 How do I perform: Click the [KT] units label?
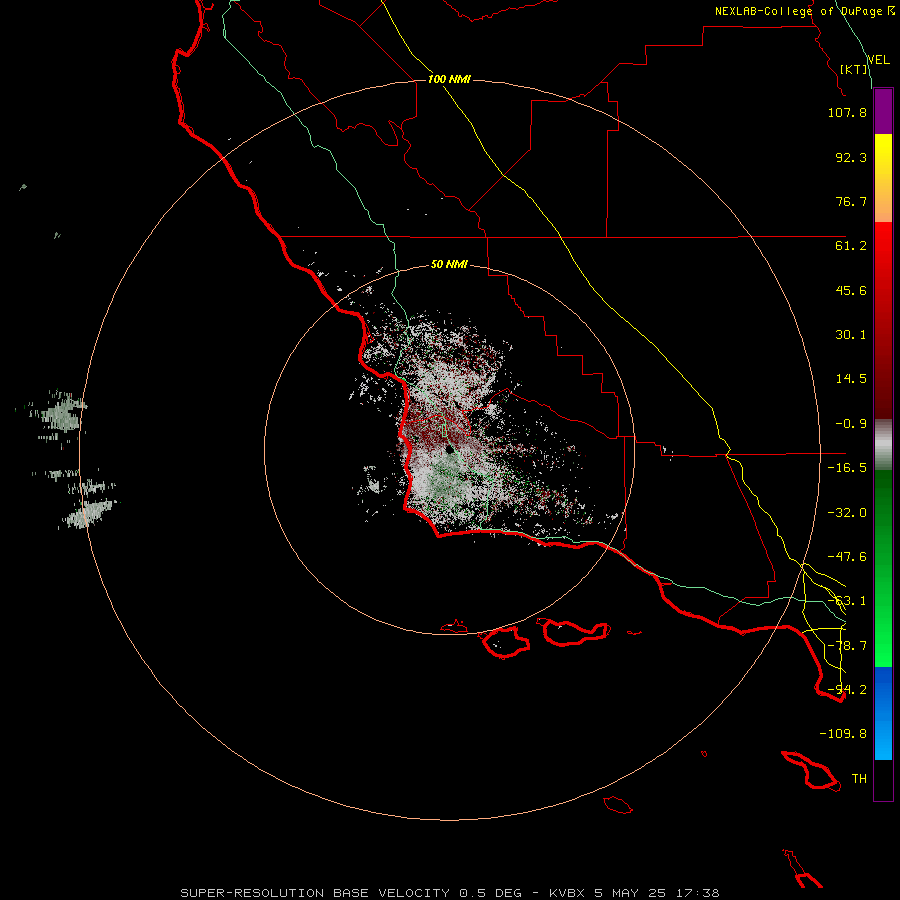853,69
